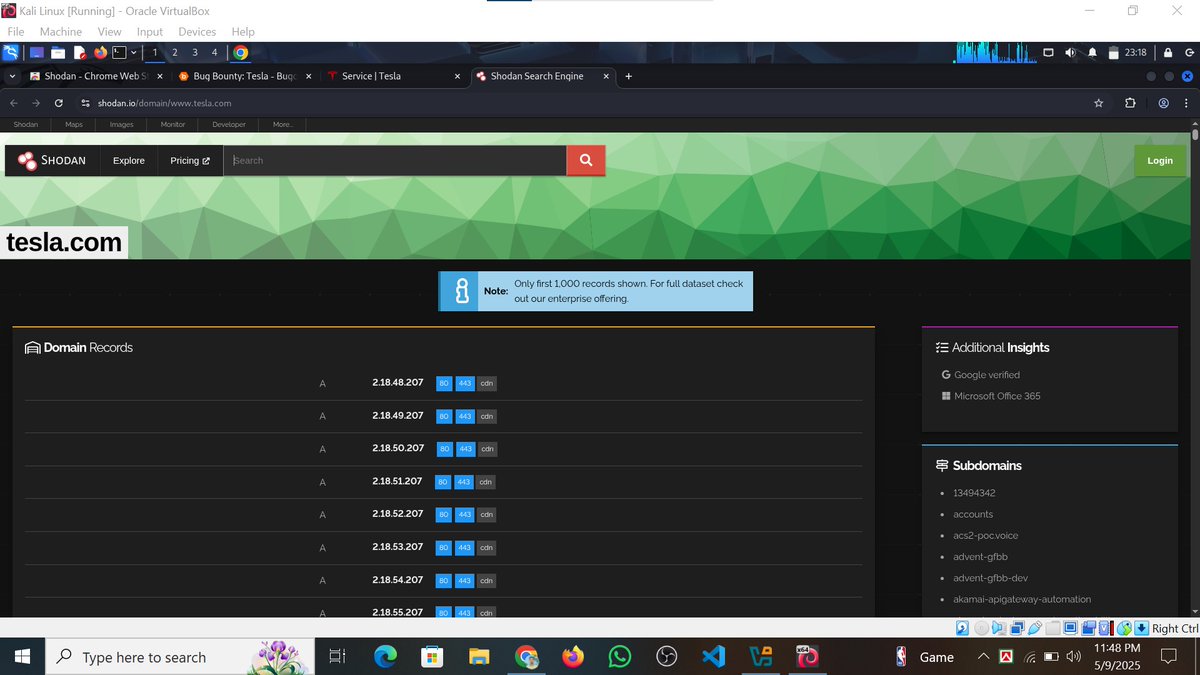
Task: Click the Shodan logo in header
Action: [x=52, y=160]
